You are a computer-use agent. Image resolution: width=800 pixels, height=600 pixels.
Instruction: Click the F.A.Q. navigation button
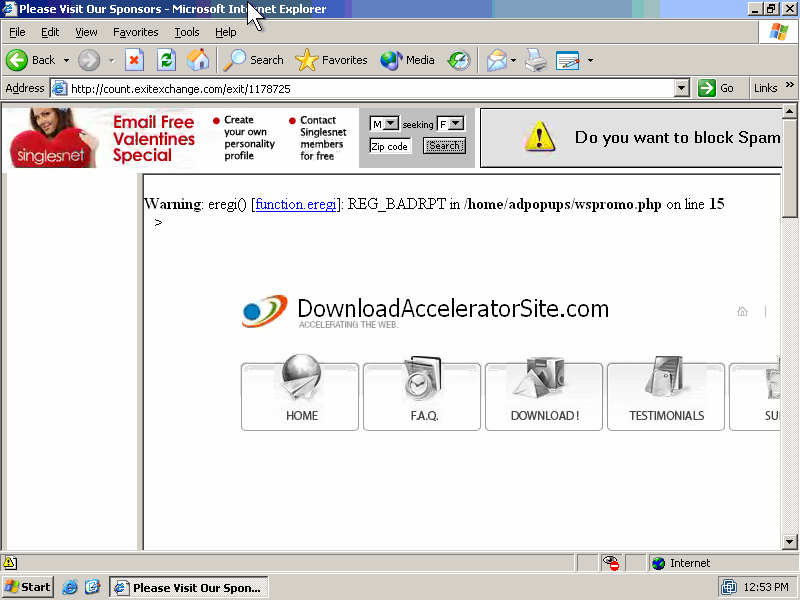pyautogui.click(x=422, y=396)
